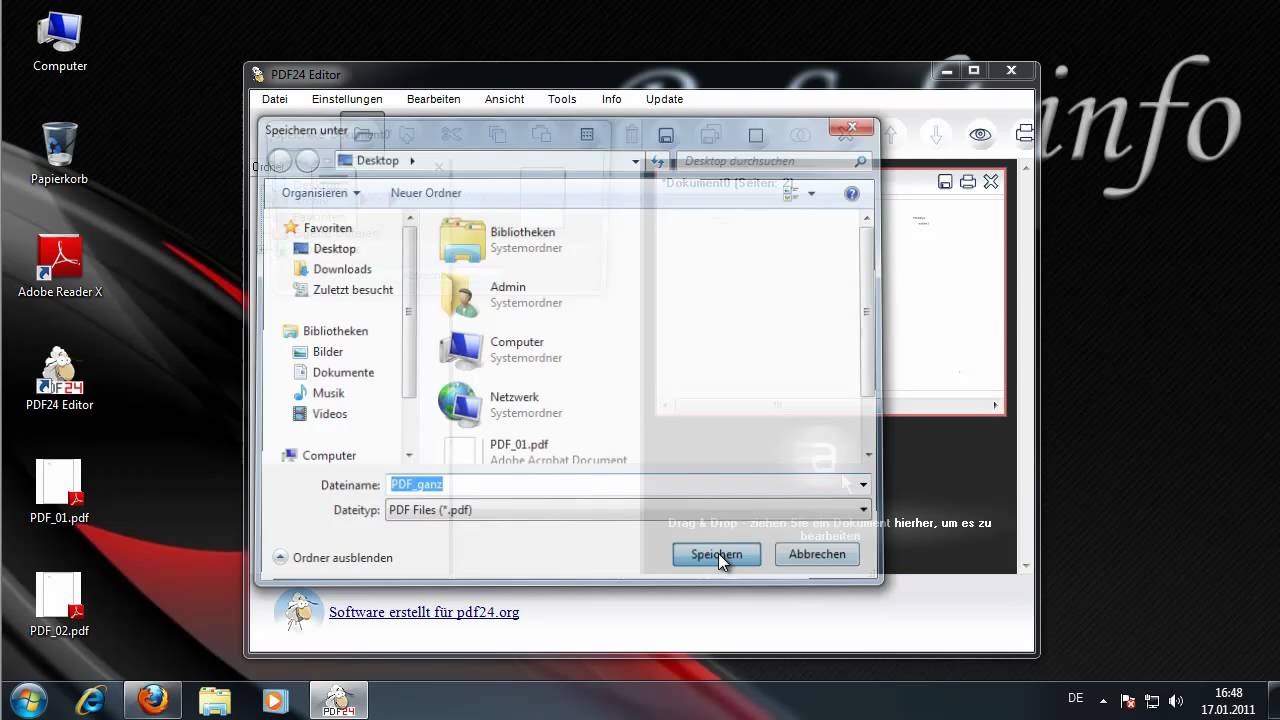Expand the Desktop breadcrumb arrow
Viewport: 1280px width, 720px height.
tap(412, 161)
